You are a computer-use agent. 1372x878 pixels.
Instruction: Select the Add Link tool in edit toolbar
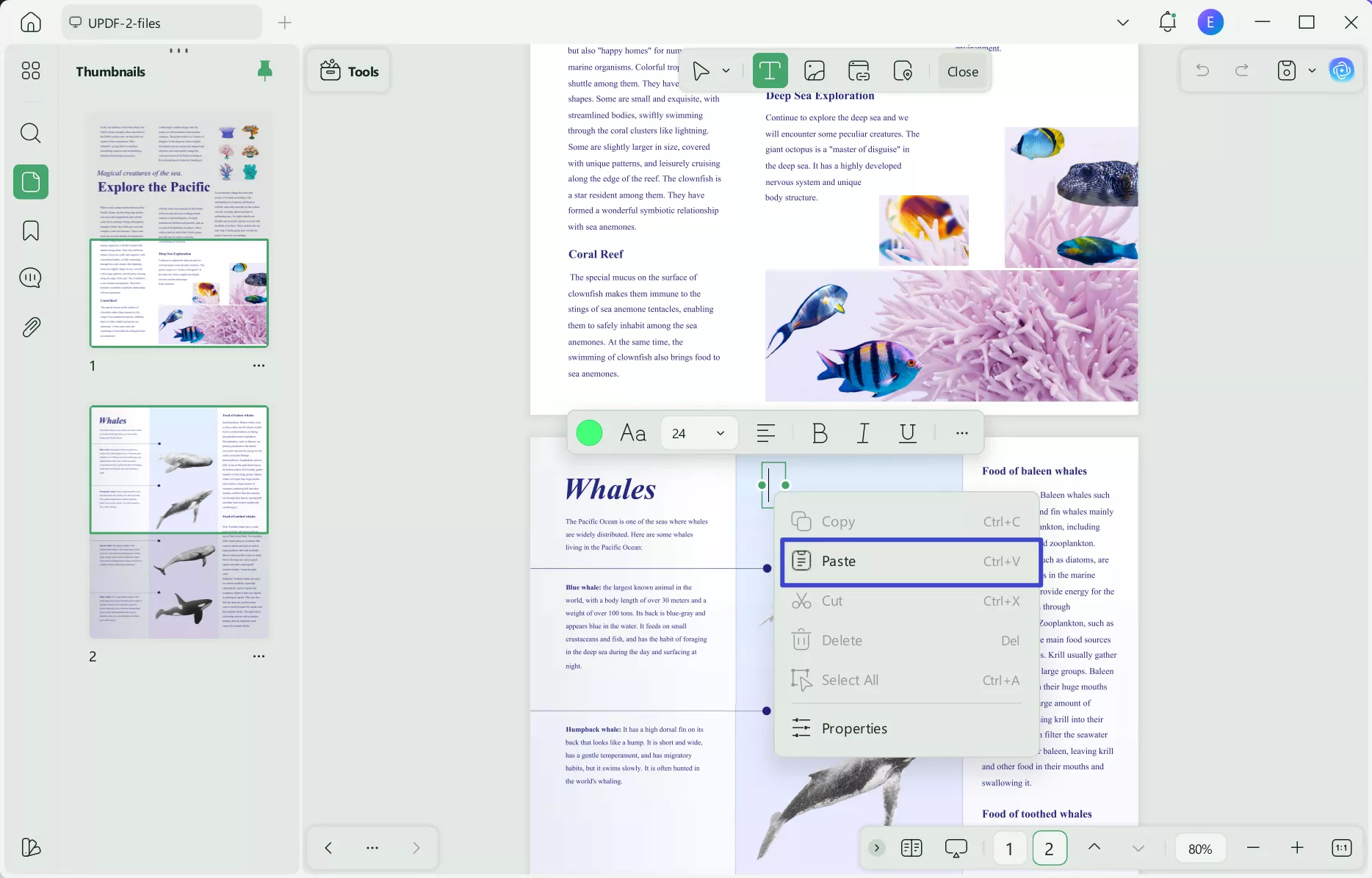coord(858,70)
